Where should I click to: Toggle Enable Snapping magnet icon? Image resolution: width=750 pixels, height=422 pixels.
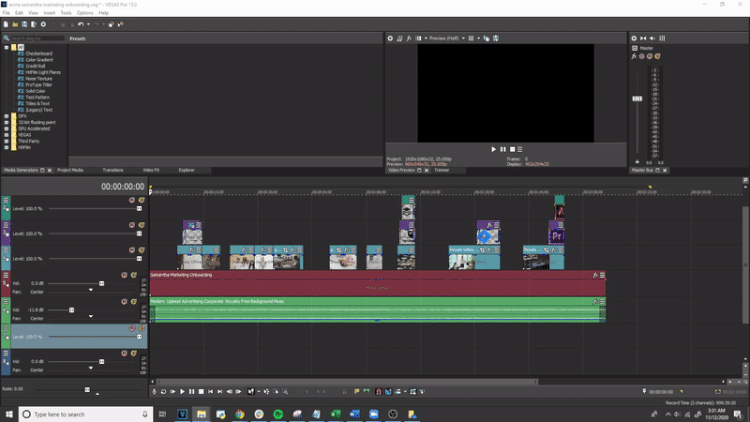point(379,392)
